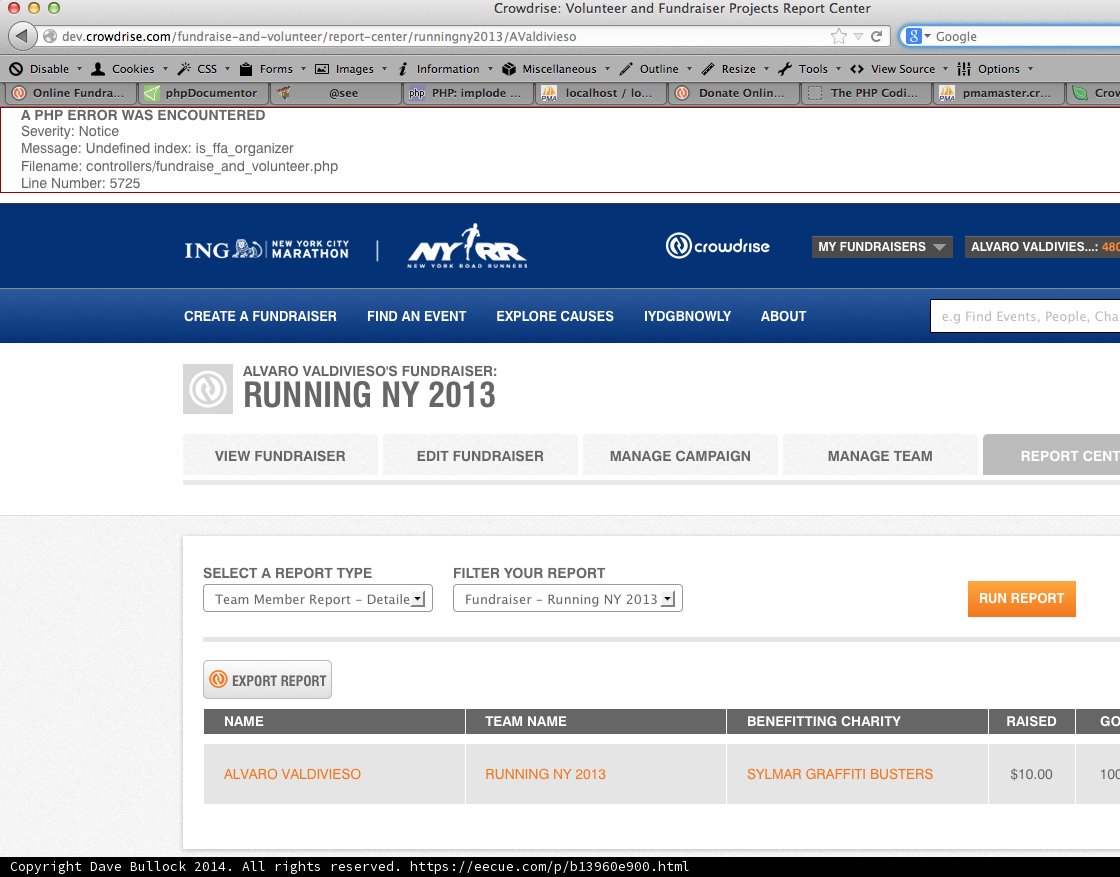Screen dimensions: 1120x877
Task: Open FIND AN EVENT nav item
Action: point(416,316)
